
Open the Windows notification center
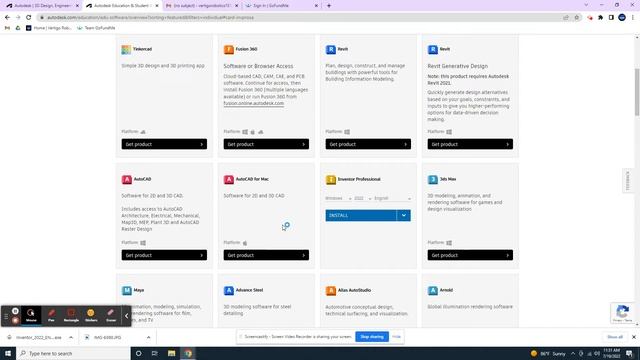(x=629, y=353)
